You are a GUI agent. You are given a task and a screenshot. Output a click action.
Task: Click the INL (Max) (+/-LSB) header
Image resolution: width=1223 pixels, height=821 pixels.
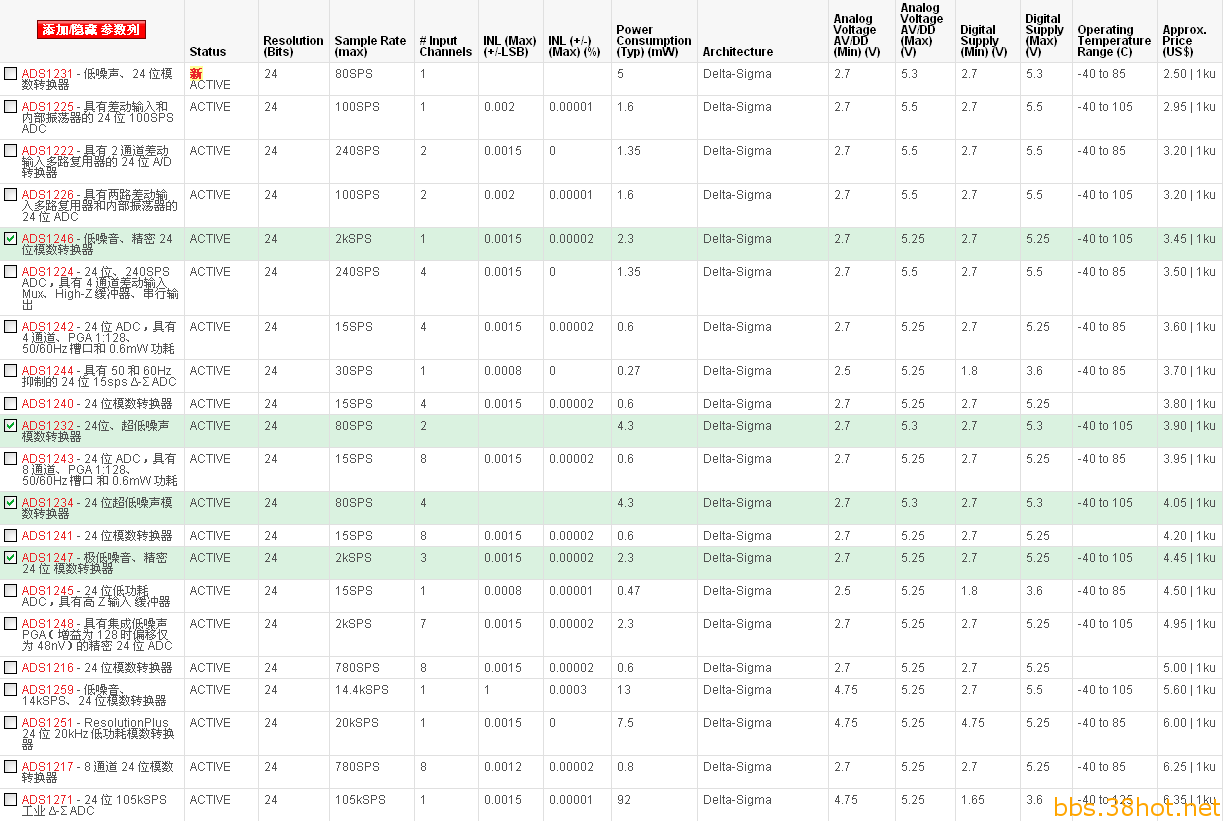[x=510, y=46]
